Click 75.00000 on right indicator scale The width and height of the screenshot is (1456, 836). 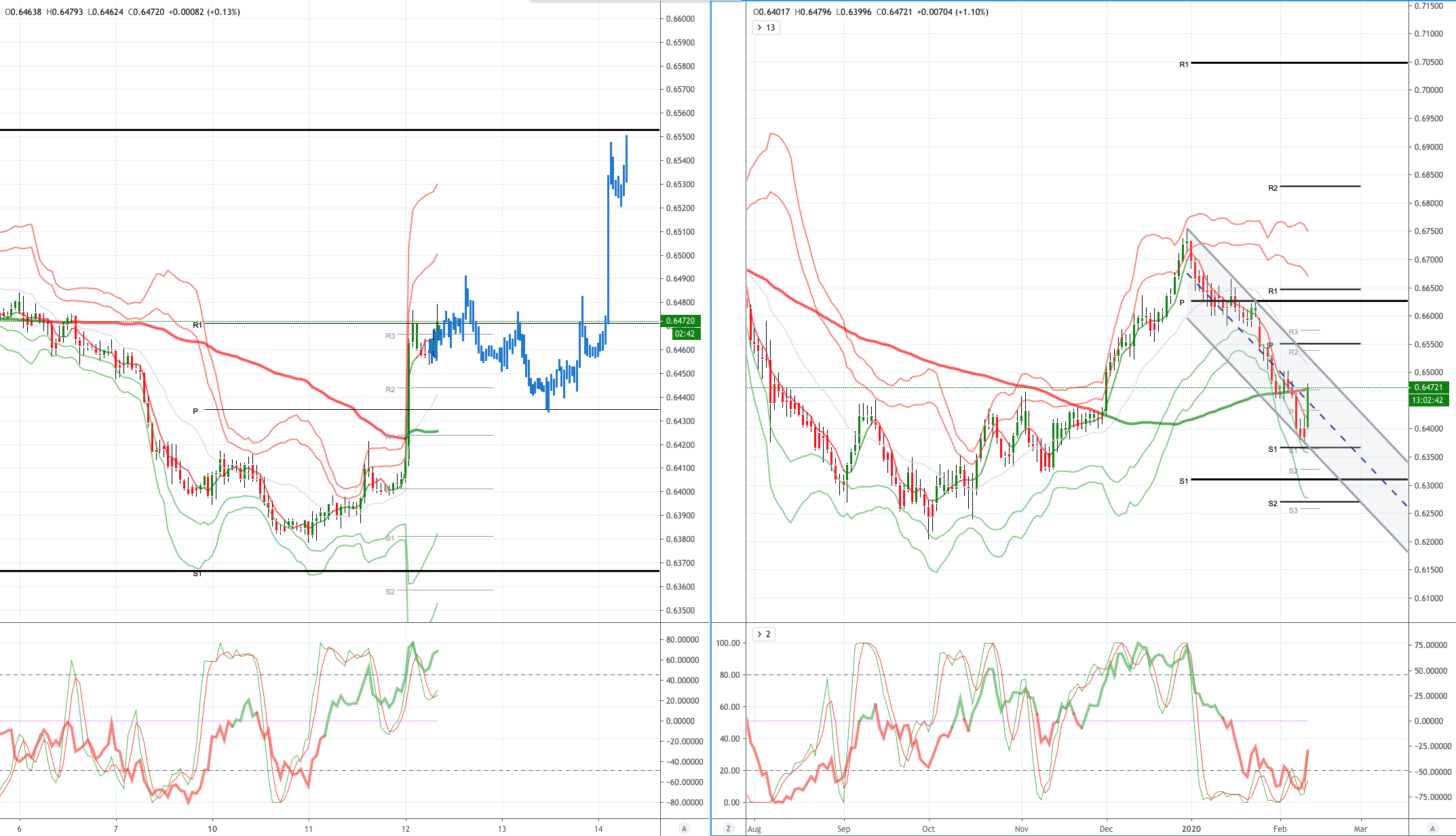point(1430,645)
